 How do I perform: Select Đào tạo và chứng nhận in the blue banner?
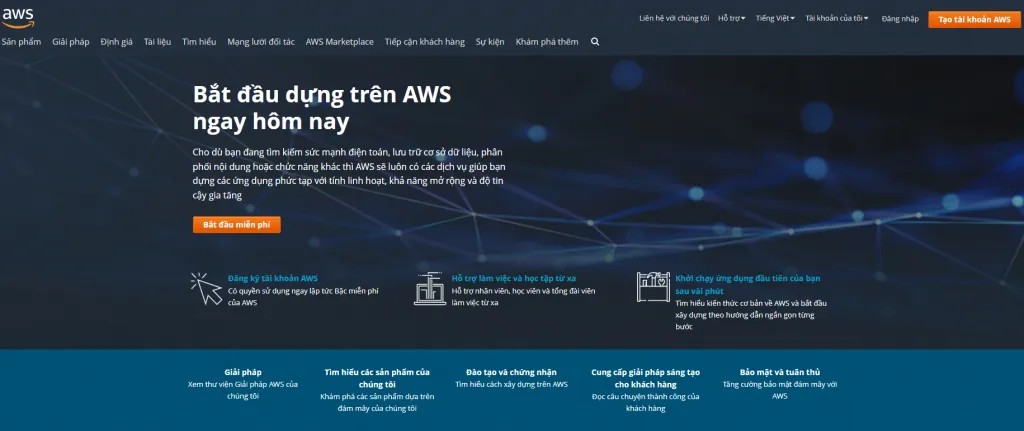(511, 372)
